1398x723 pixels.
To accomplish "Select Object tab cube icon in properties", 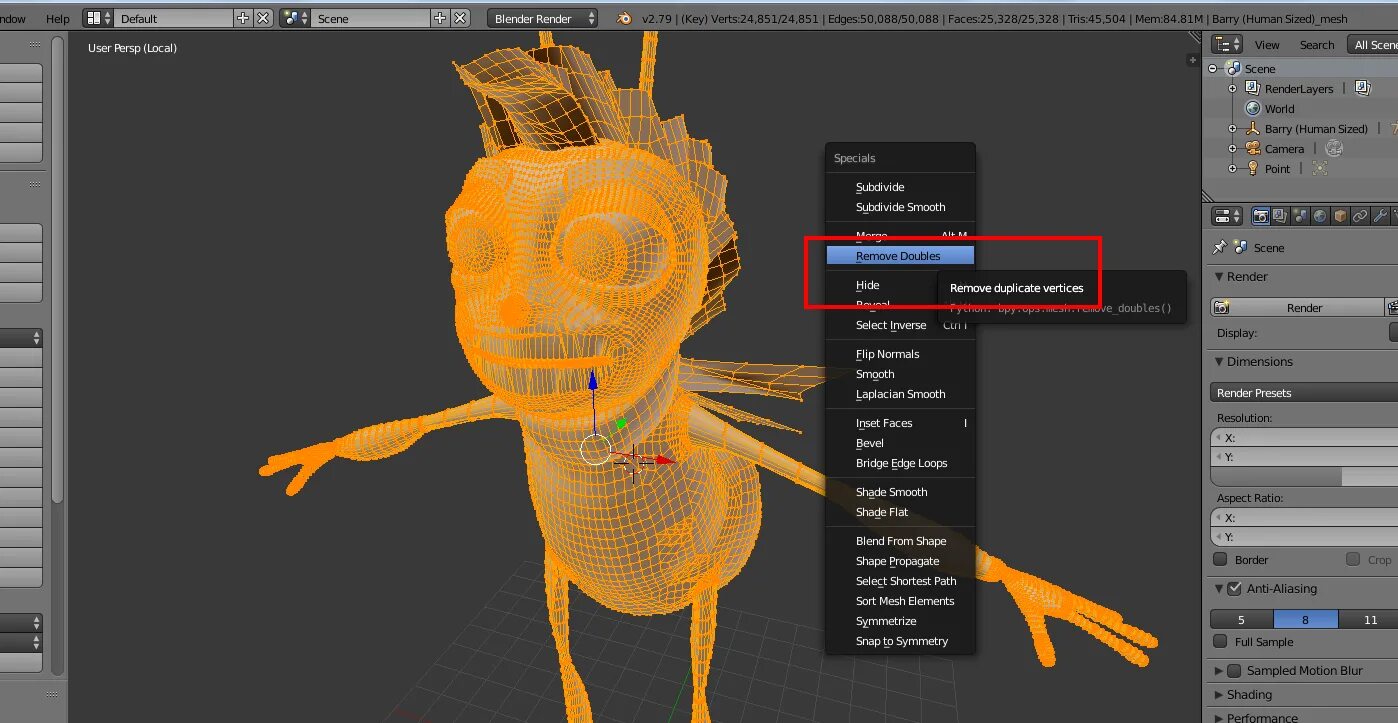I will point(1340,216).
